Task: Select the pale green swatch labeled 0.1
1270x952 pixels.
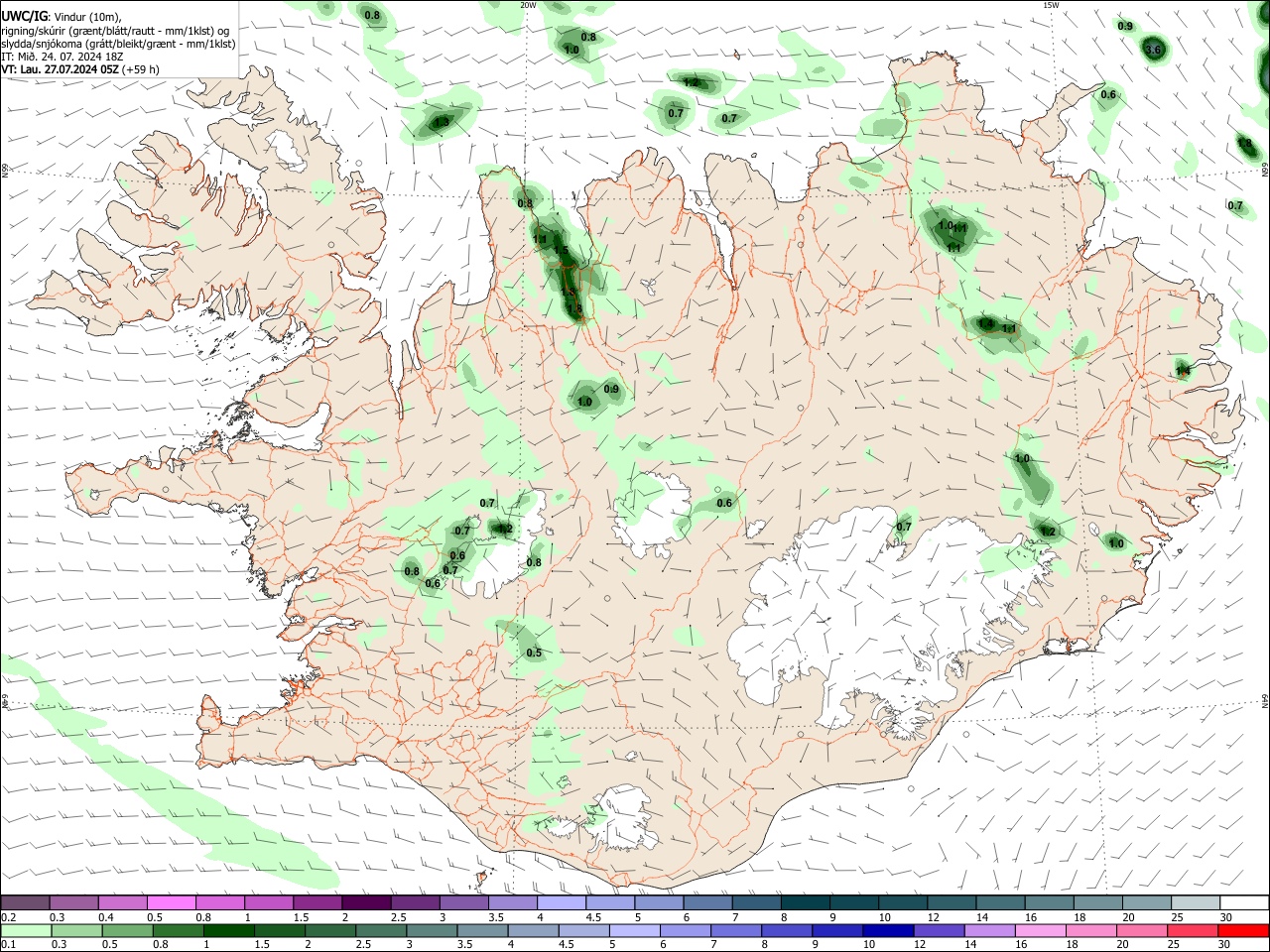Action: [26, 930]
